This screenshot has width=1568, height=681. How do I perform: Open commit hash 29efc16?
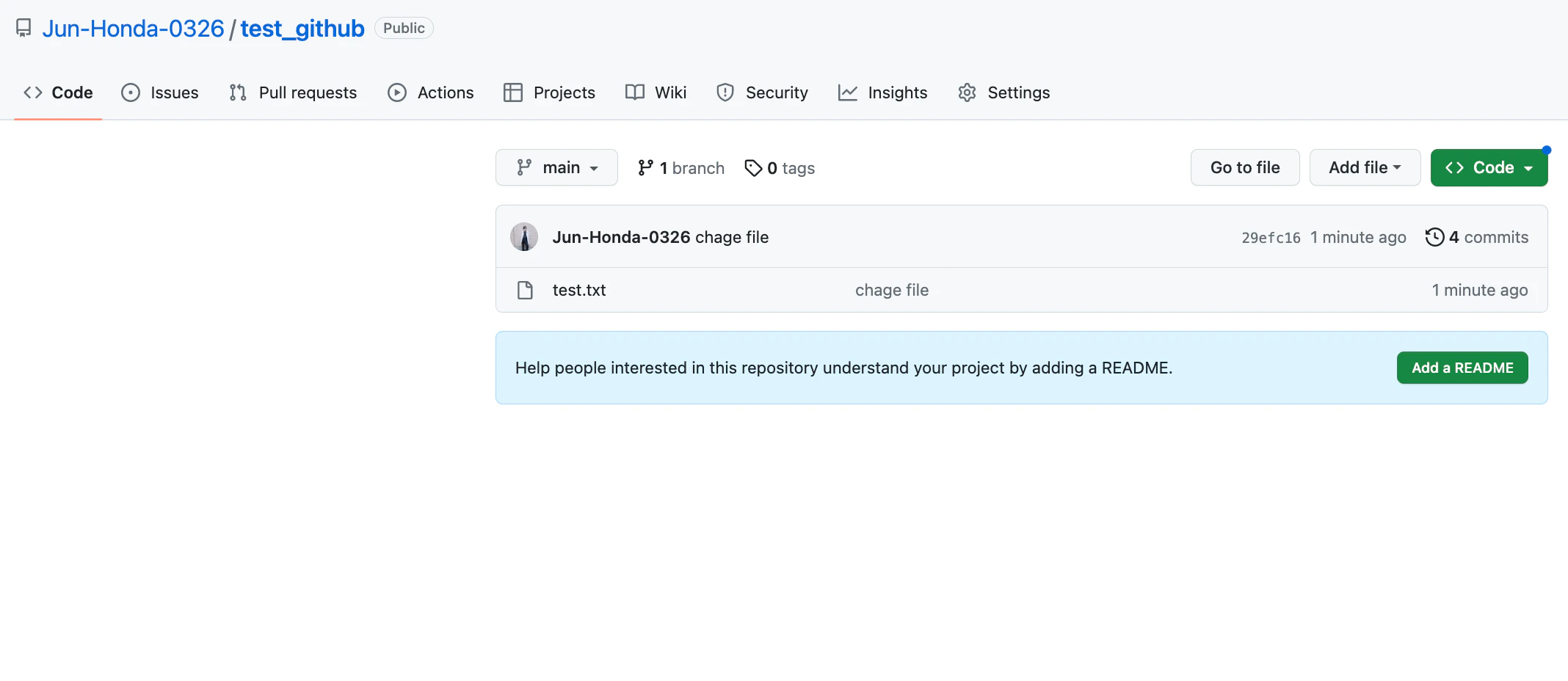click(x=1271, y=238)
